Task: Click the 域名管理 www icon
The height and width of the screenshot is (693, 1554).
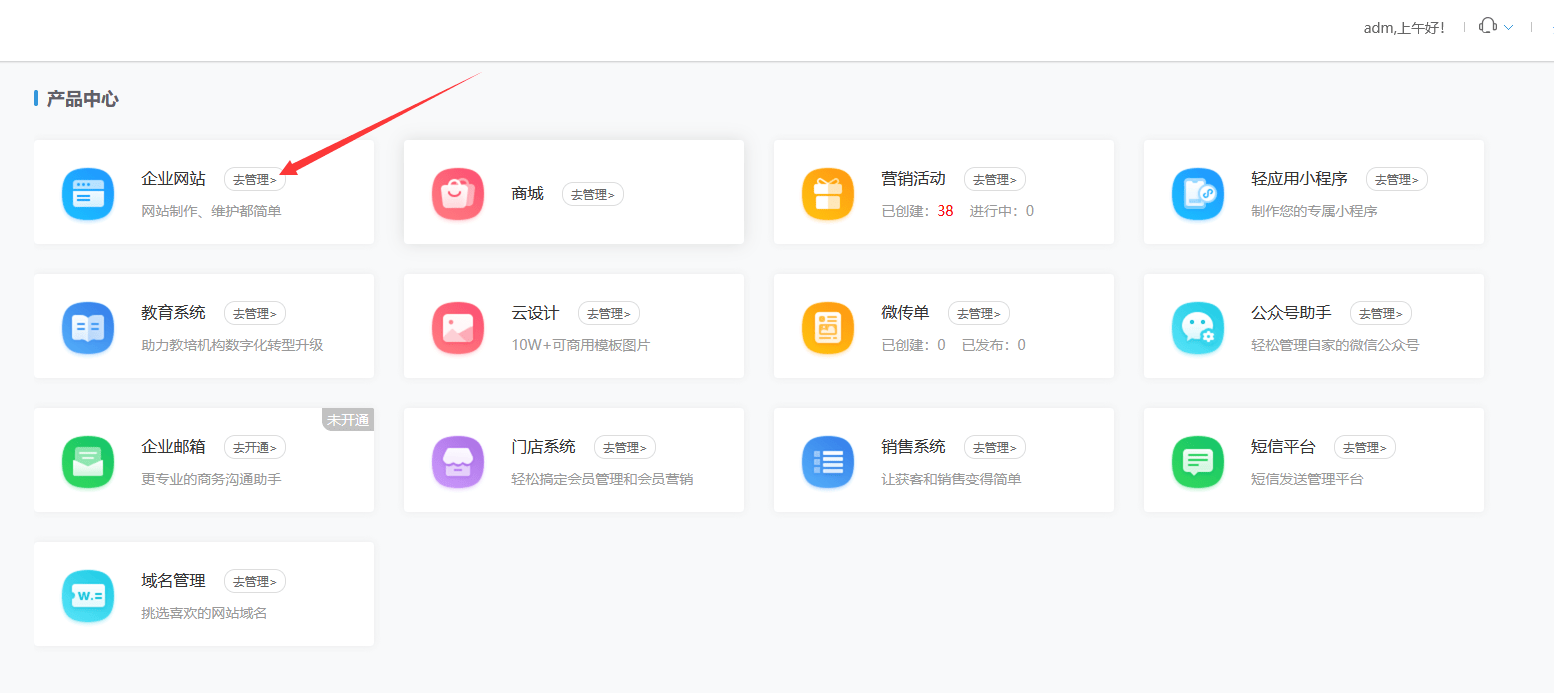Action: [88, 595]
